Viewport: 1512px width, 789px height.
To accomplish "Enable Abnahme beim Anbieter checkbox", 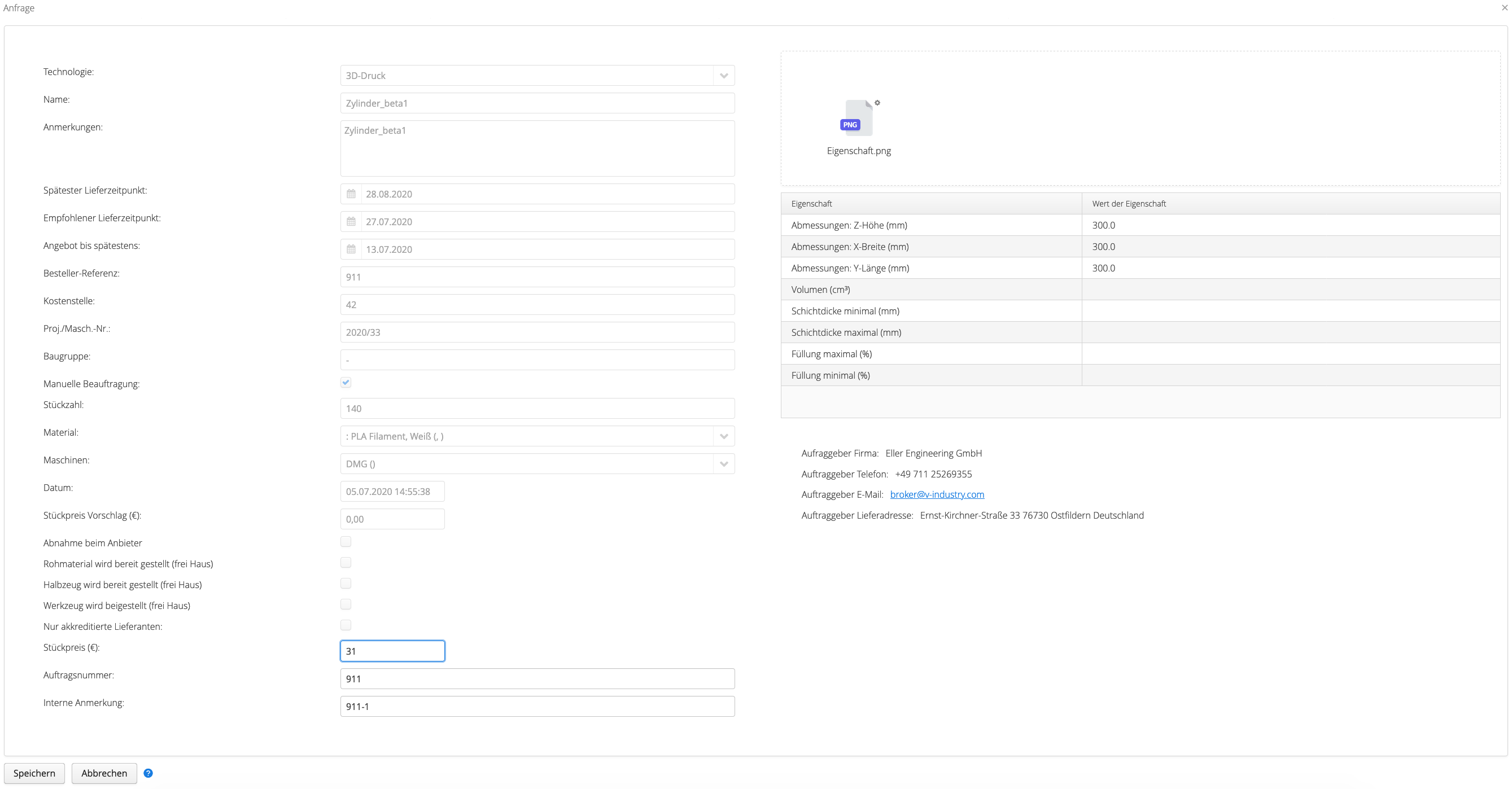I will (346, 541).
